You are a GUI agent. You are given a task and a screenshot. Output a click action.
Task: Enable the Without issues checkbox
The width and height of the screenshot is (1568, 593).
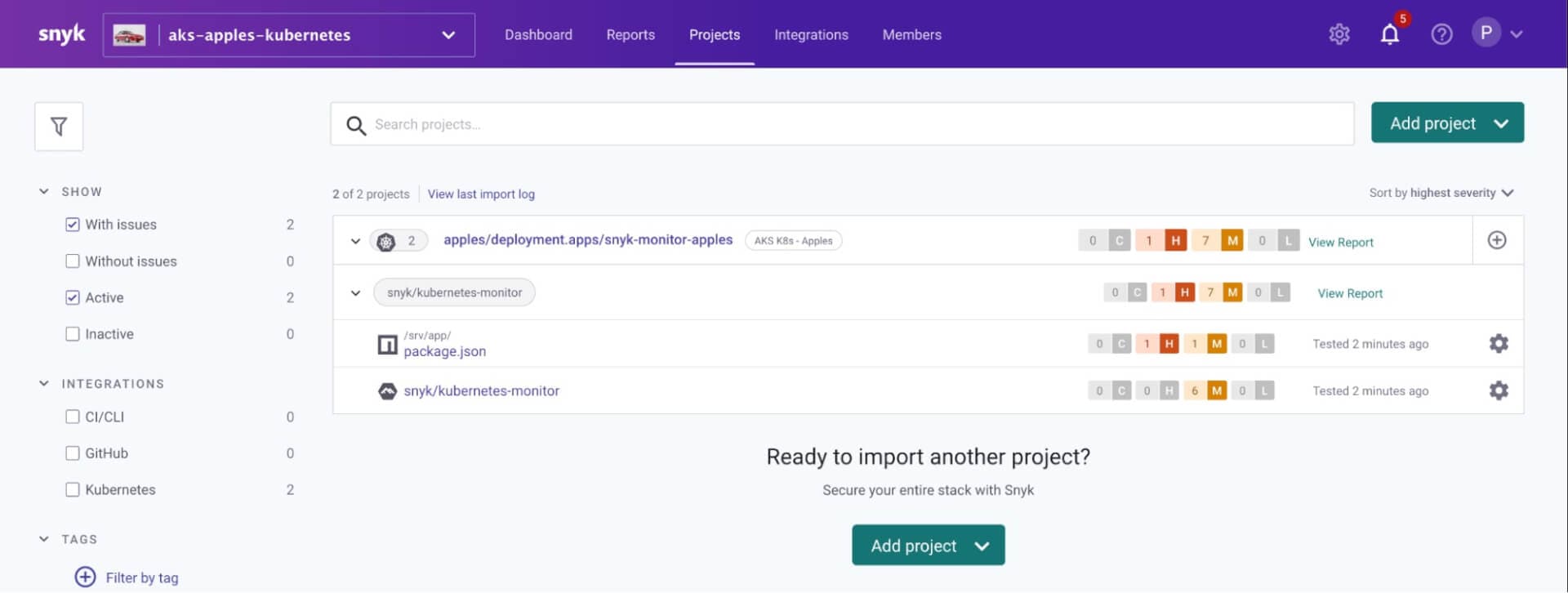pyautogui.click(x=73, y=261)
